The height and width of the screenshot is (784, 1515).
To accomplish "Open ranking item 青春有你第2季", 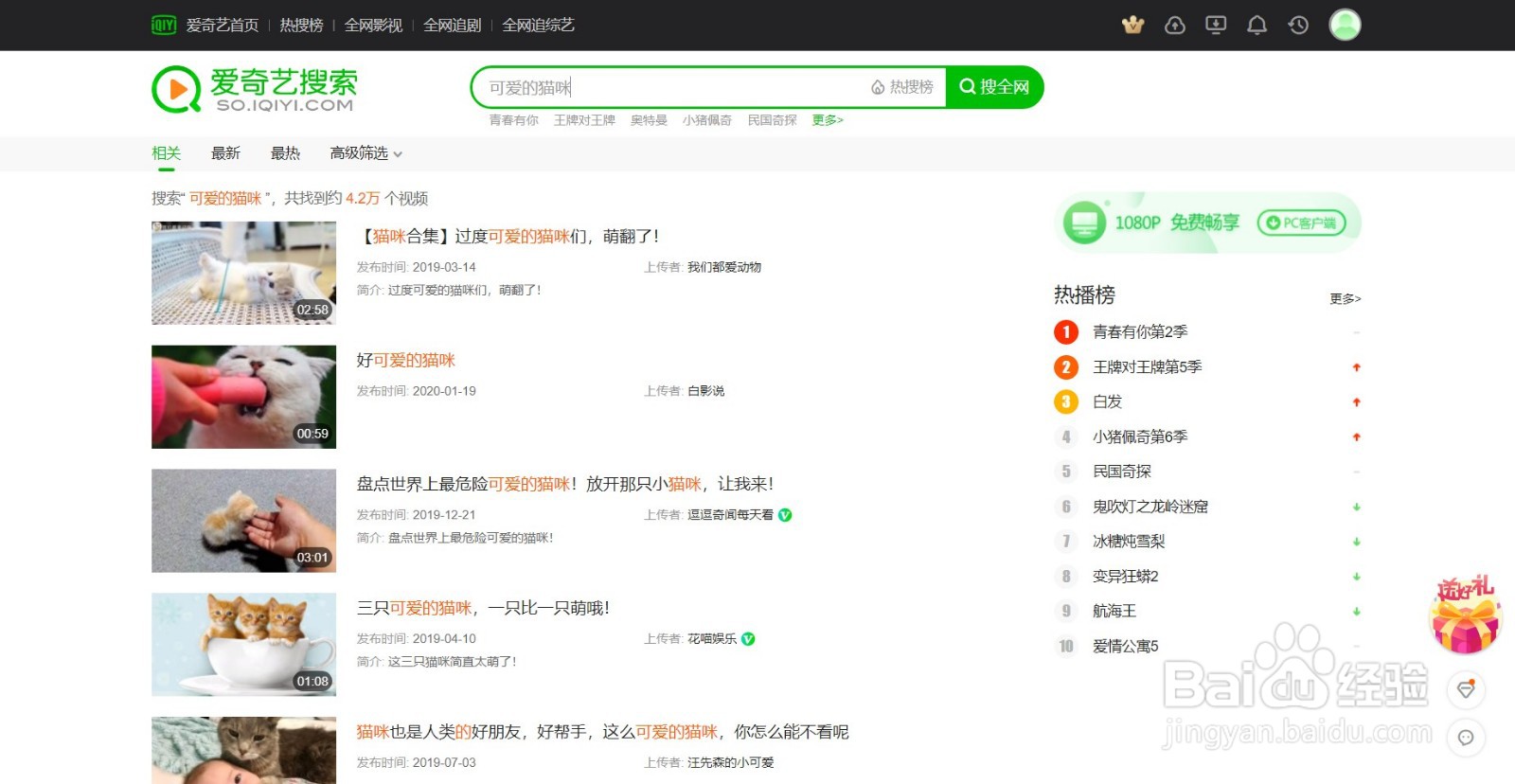I will (1139, 332).
